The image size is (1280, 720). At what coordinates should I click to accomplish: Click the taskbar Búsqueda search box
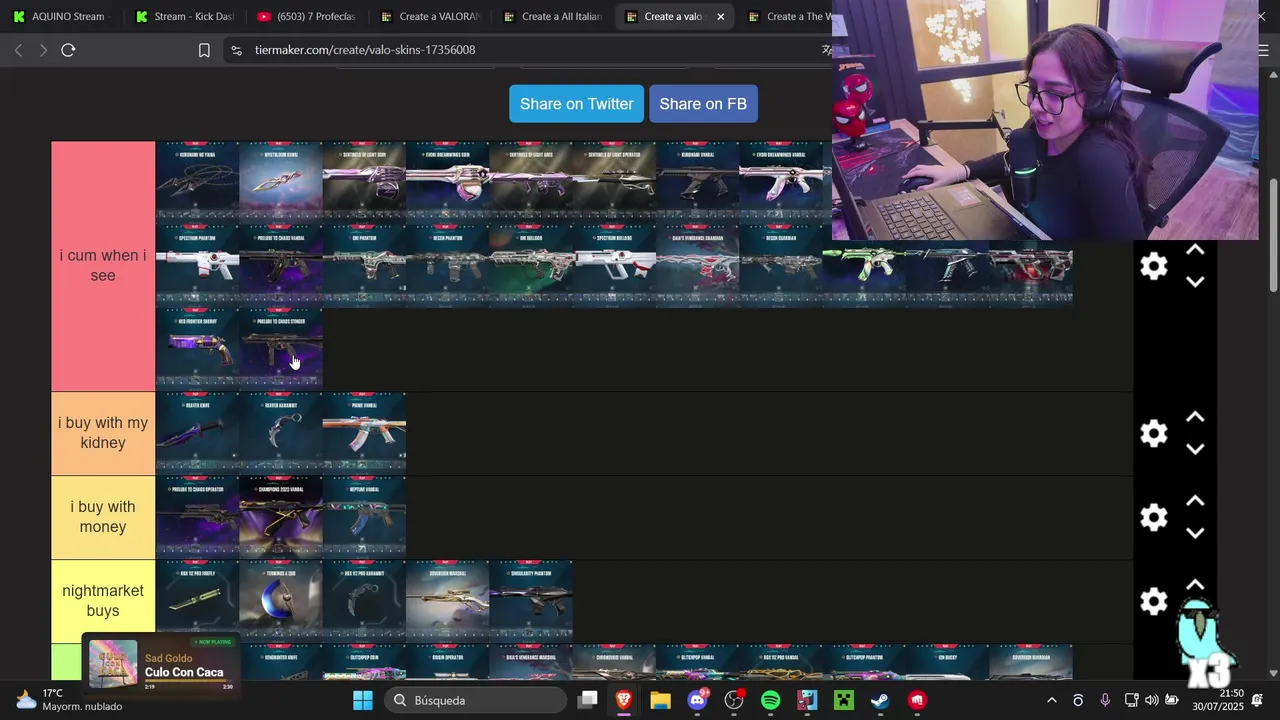tap(474, 700)
